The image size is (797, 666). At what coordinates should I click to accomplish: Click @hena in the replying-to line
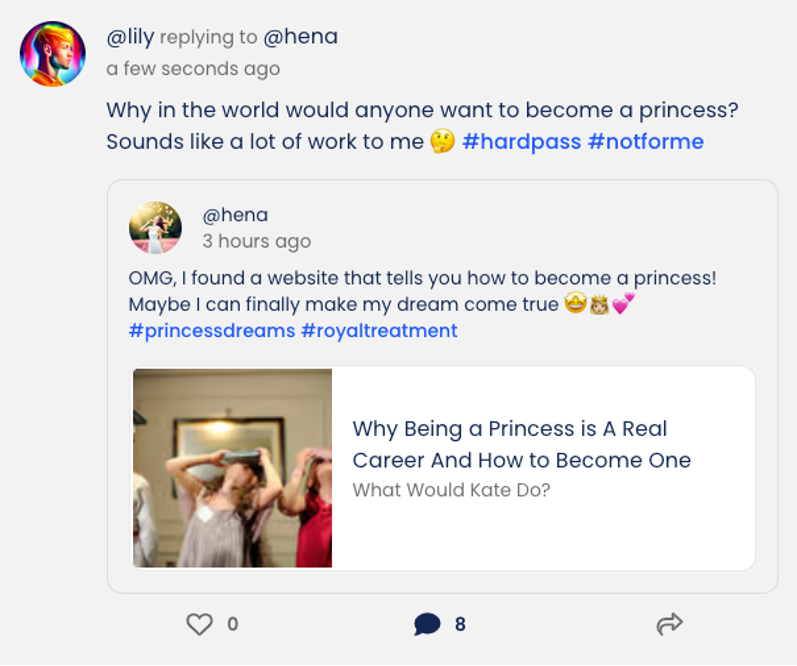(300, 37)
